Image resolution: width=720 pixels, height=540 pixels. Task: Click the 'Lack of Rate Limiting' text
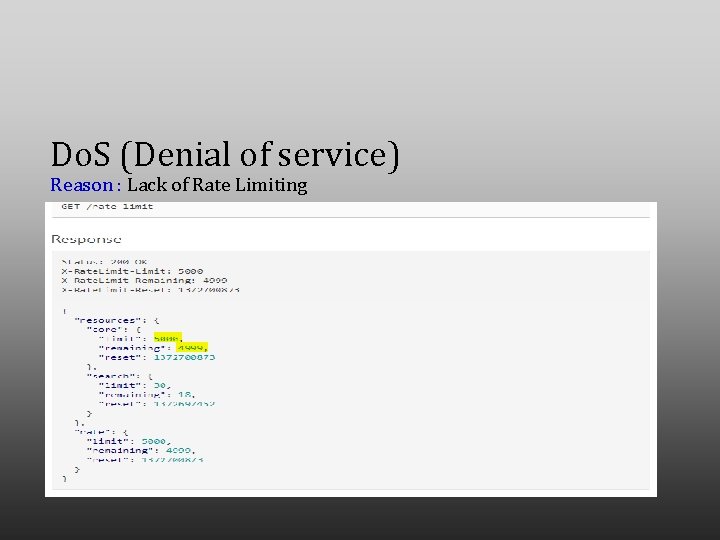(x=217, y=185)
